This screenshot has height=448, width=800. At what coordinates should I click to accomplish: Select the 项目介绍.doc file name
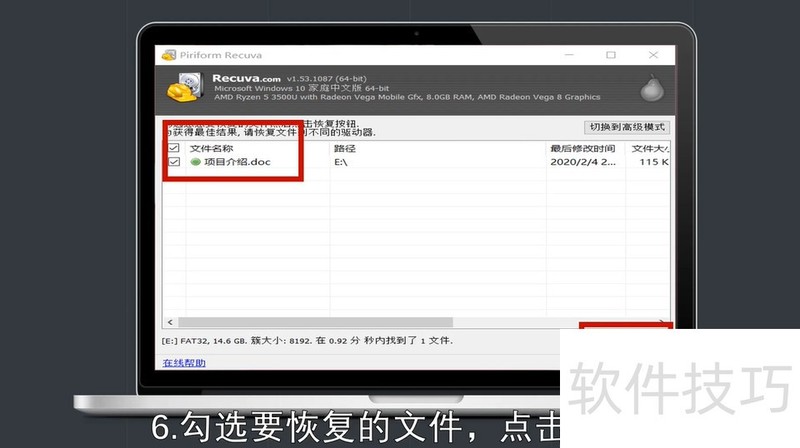(x=237, y=162)
